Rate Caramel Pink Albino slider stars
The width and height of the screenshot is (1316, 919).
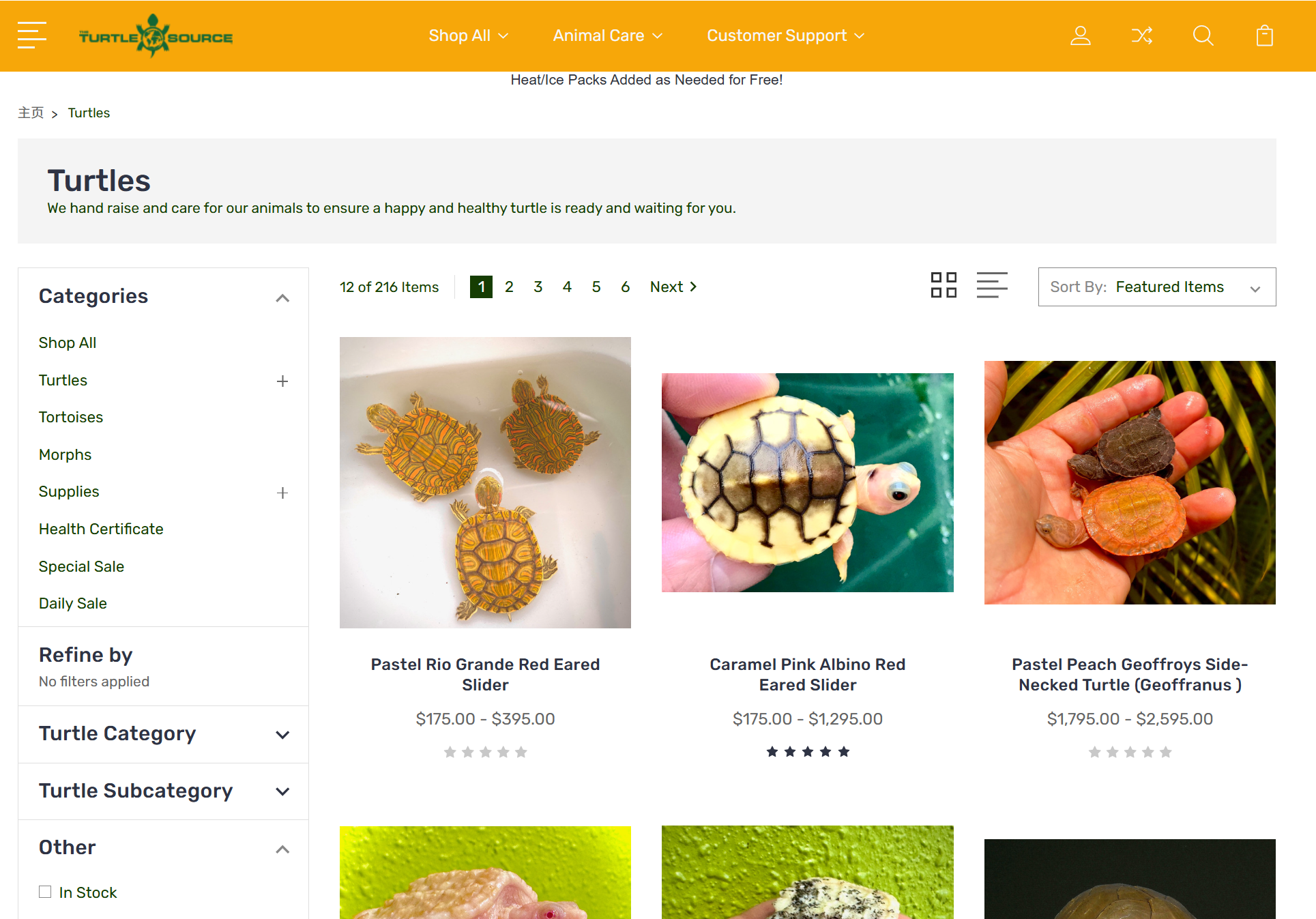[x=808, y=752]
